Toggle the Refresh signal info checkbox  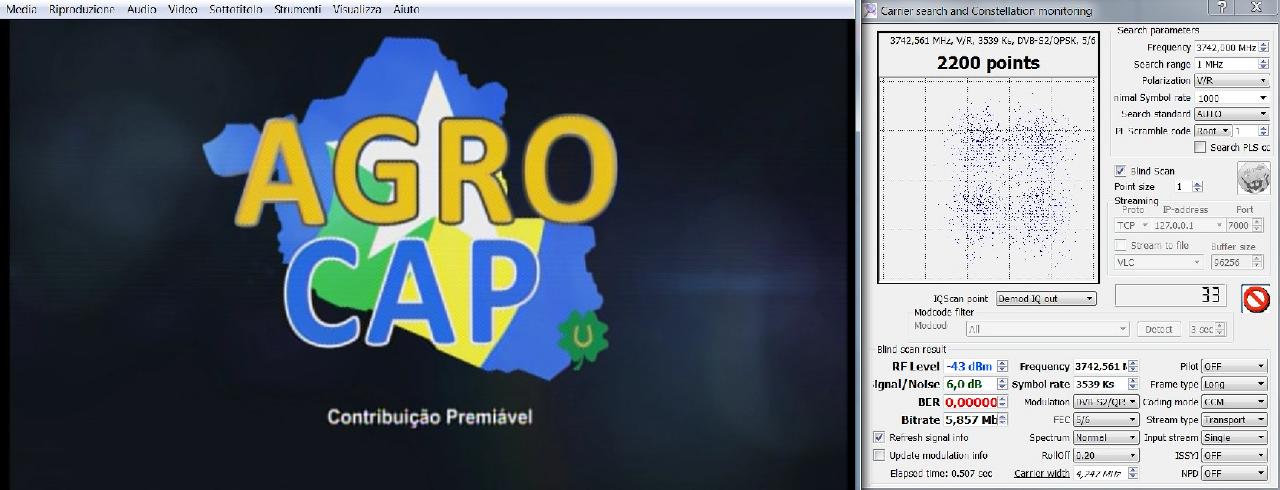pos(879,438)
